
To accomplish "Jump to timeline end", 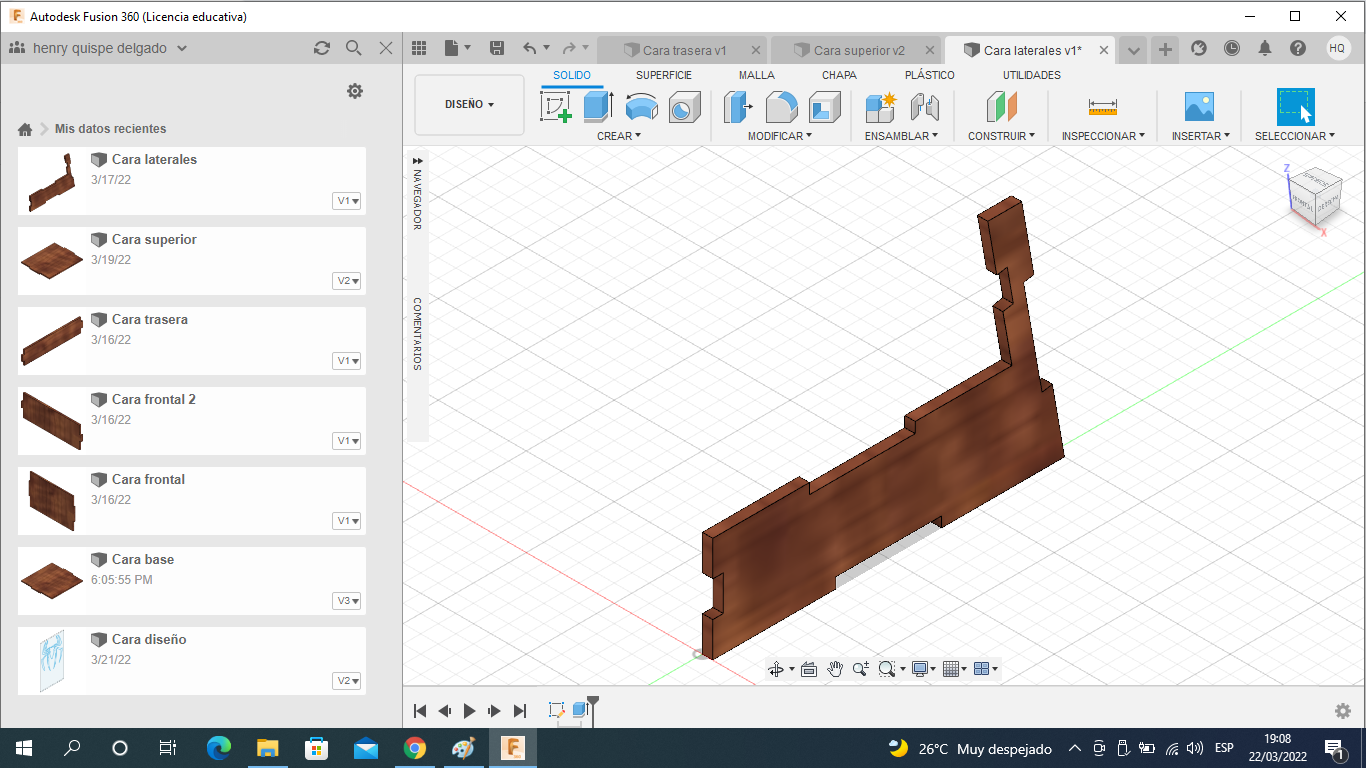I will (520, 711).
